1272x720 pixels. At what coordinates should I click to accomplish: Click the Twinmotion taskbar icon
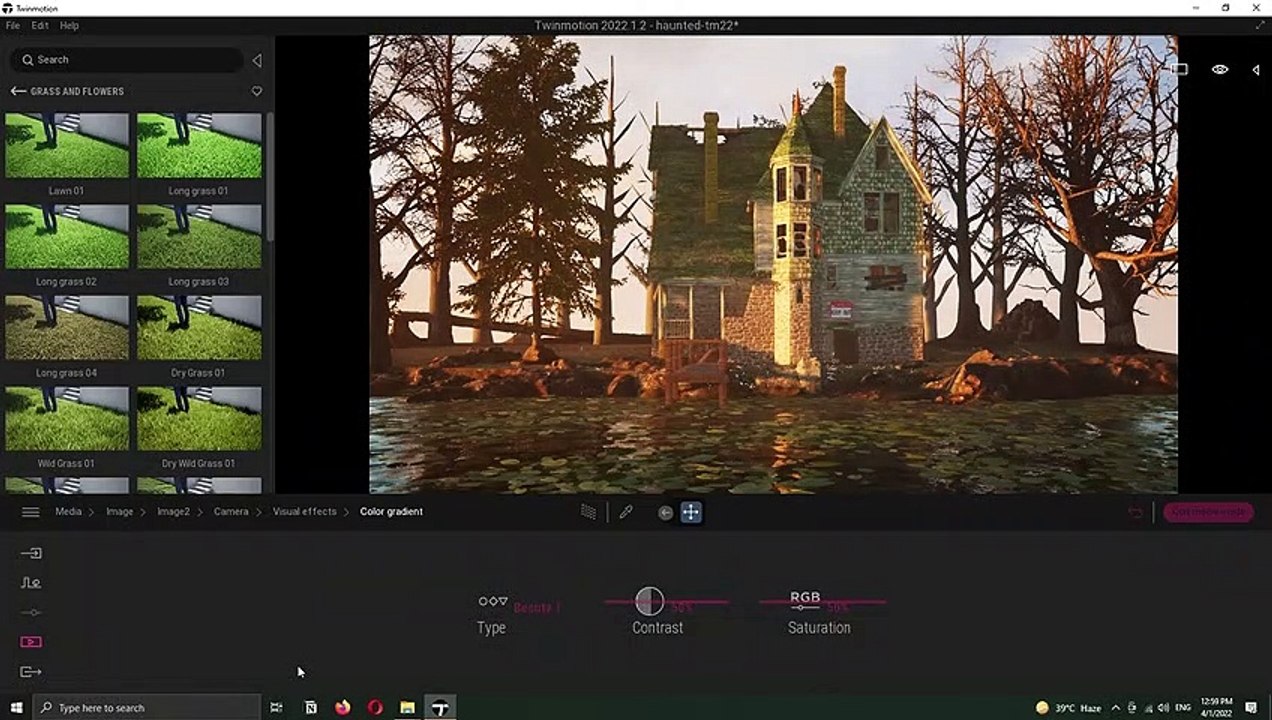pos(440,708)
